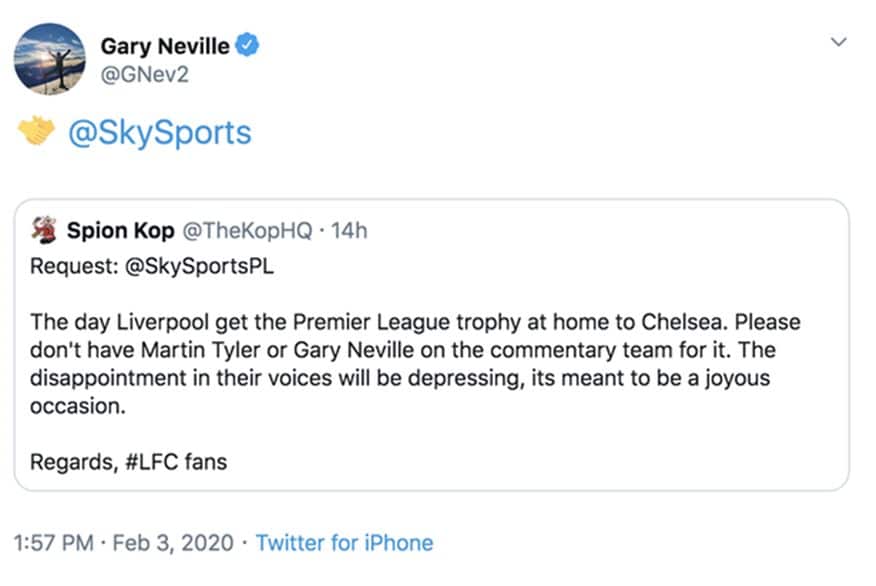The image size is (876, 586).
Task: Click the Feb 3, 2020 date
Action: 173,543
